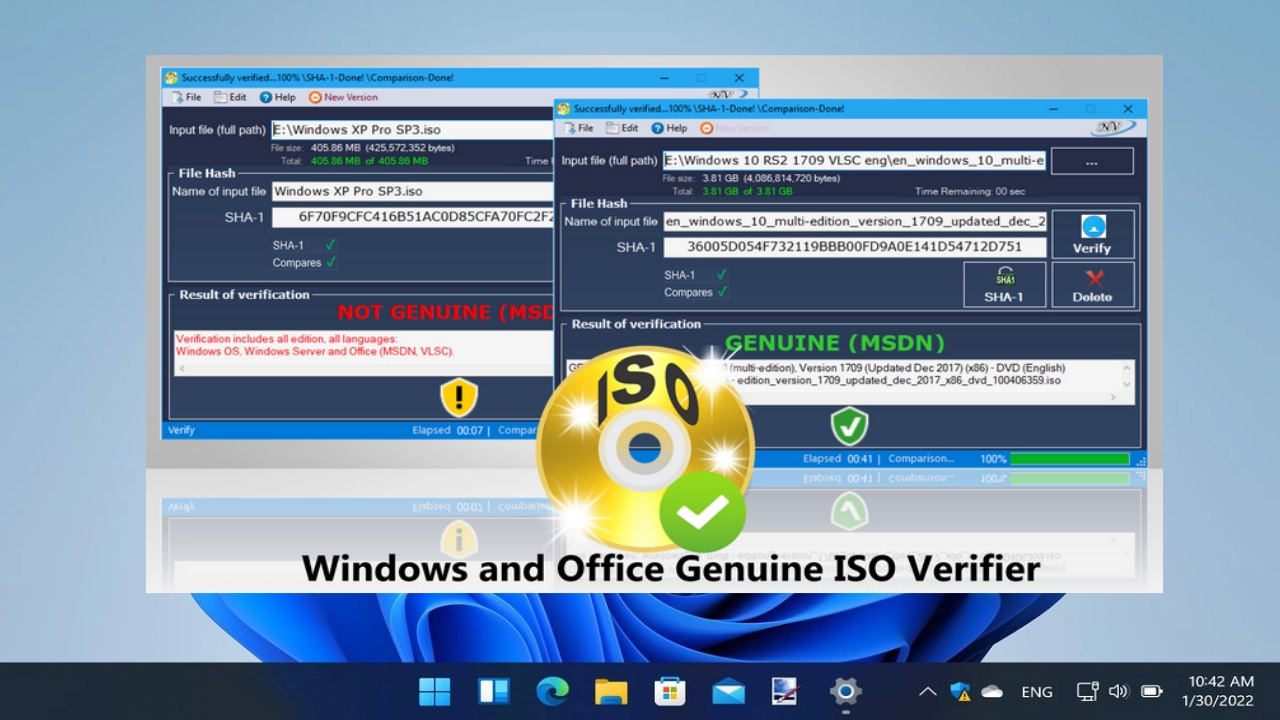Click the Windows Security tray icon

pos(960,691)
